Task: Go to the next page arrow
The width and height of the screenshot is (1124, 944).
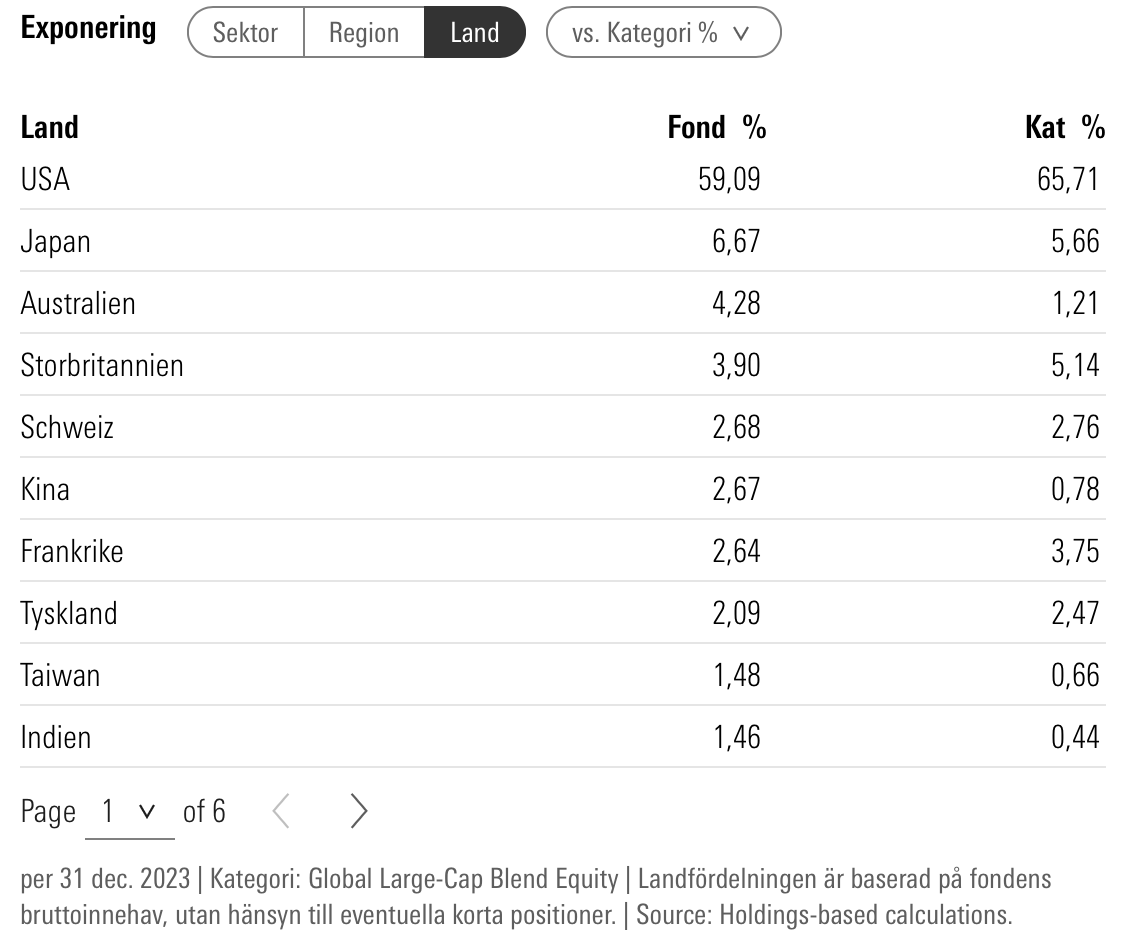Action: pos(359,812)
